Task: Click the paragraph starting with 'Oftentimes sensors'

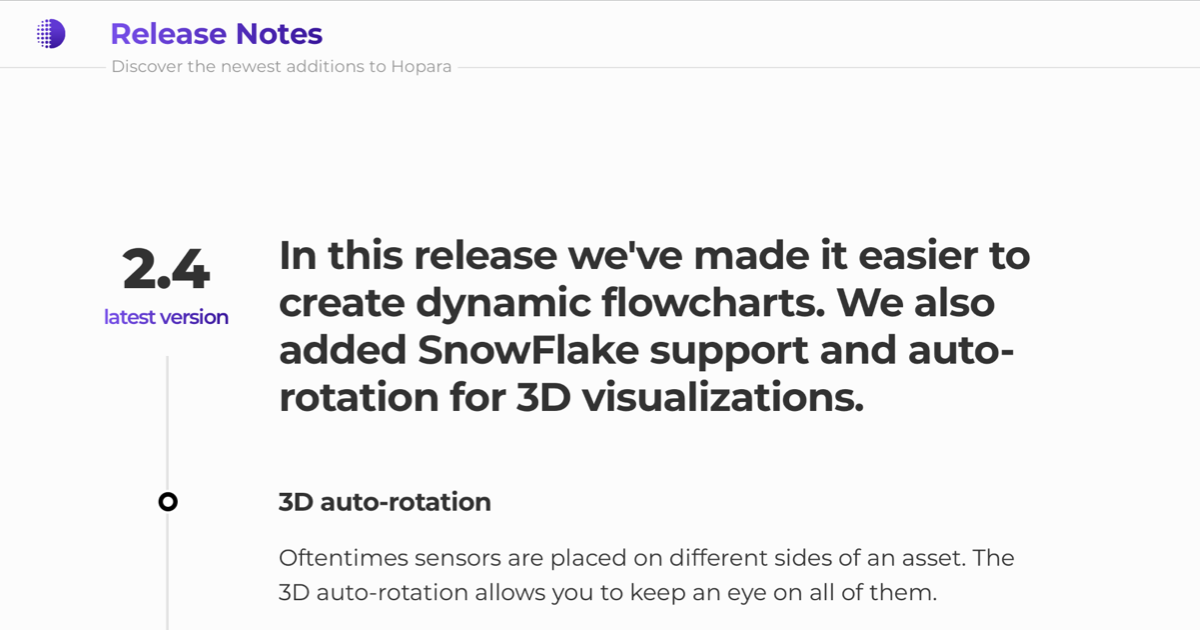Action: point(647,575)
